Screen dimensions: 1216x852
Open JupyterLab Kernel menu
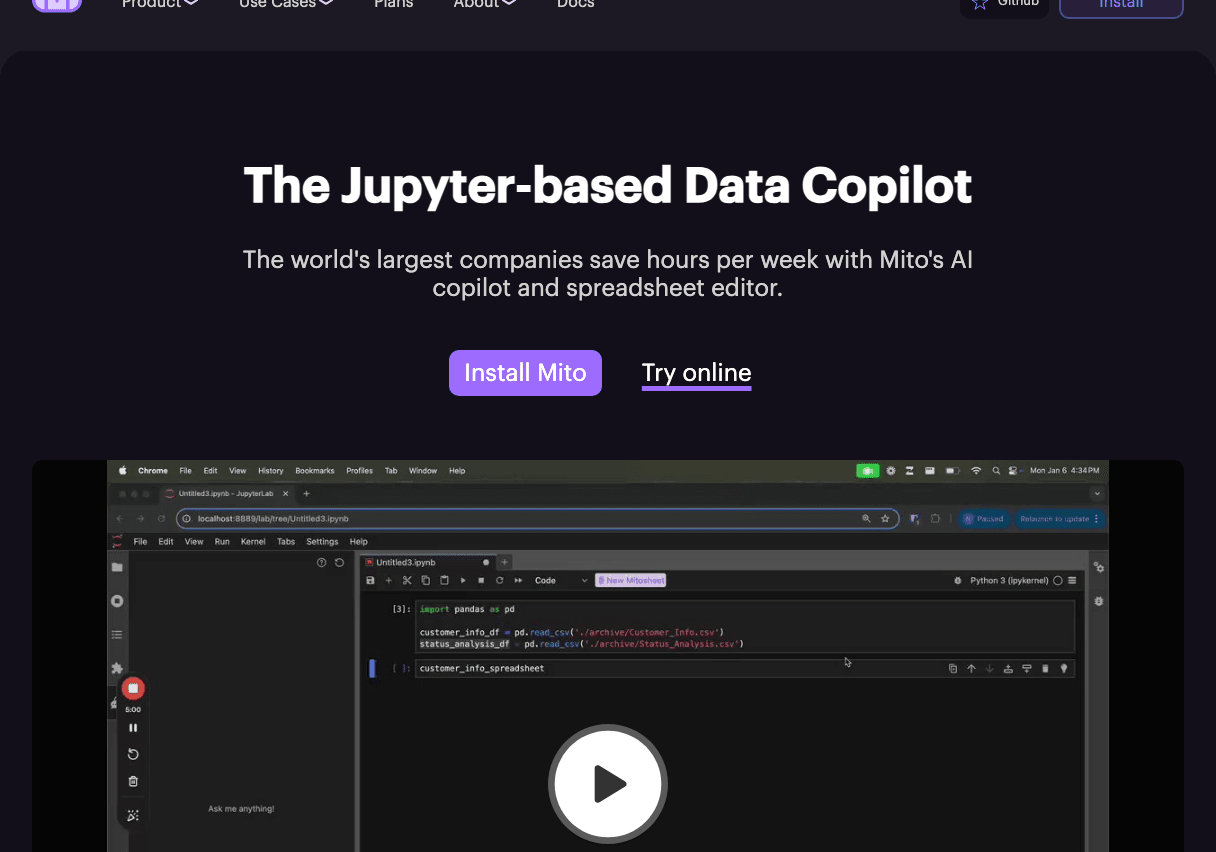(253, 541)
